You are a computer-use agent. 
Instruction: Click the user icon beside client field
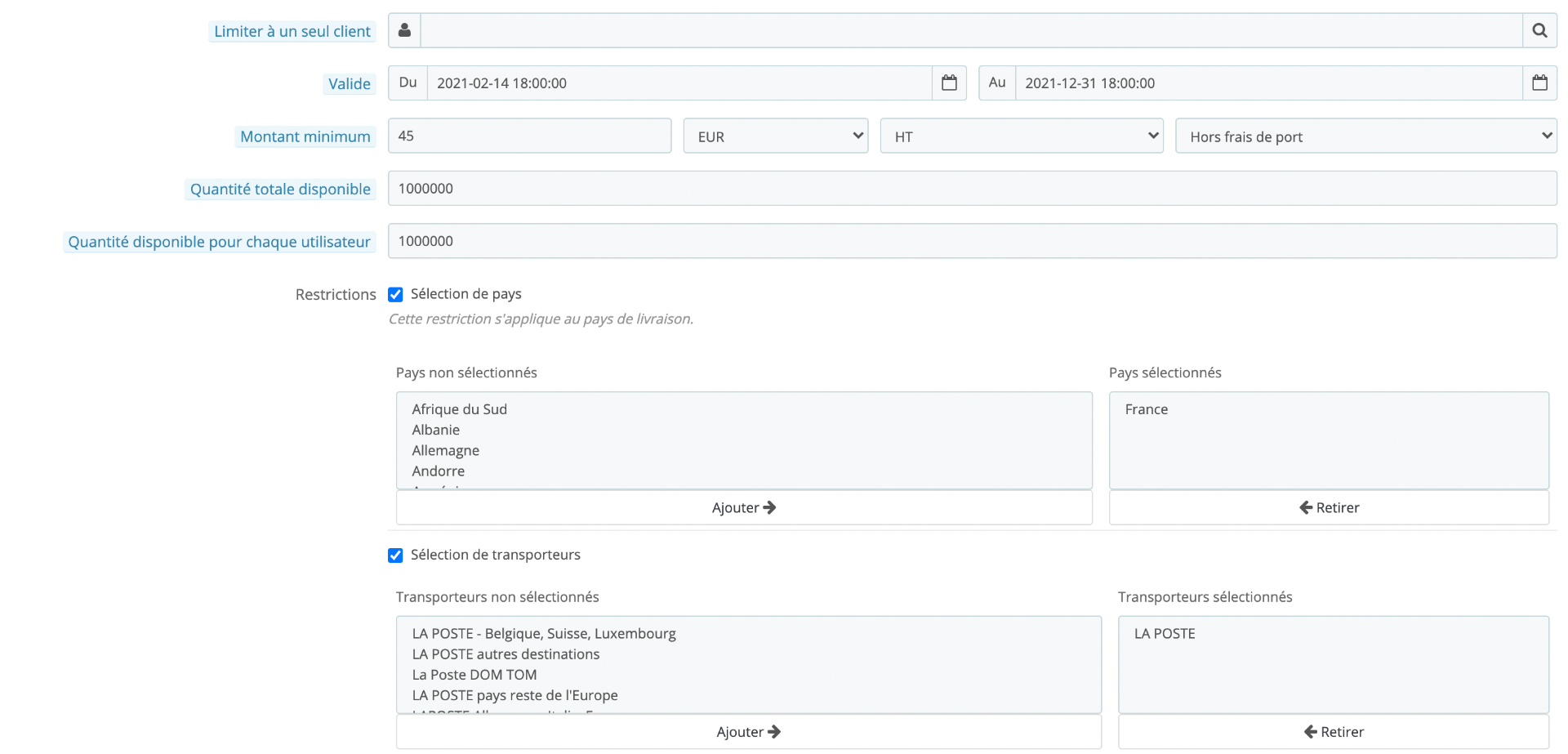[x=404, y=31]
